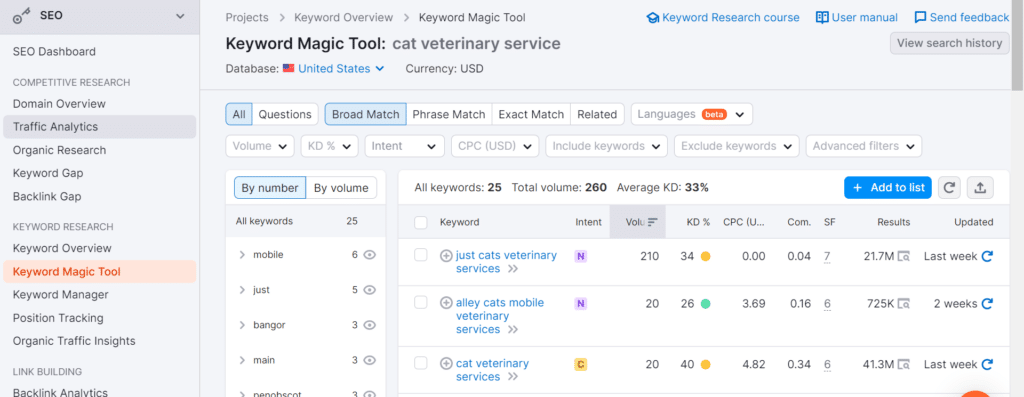Click View search history button
1024x397 pixels.
coord(949,43)
